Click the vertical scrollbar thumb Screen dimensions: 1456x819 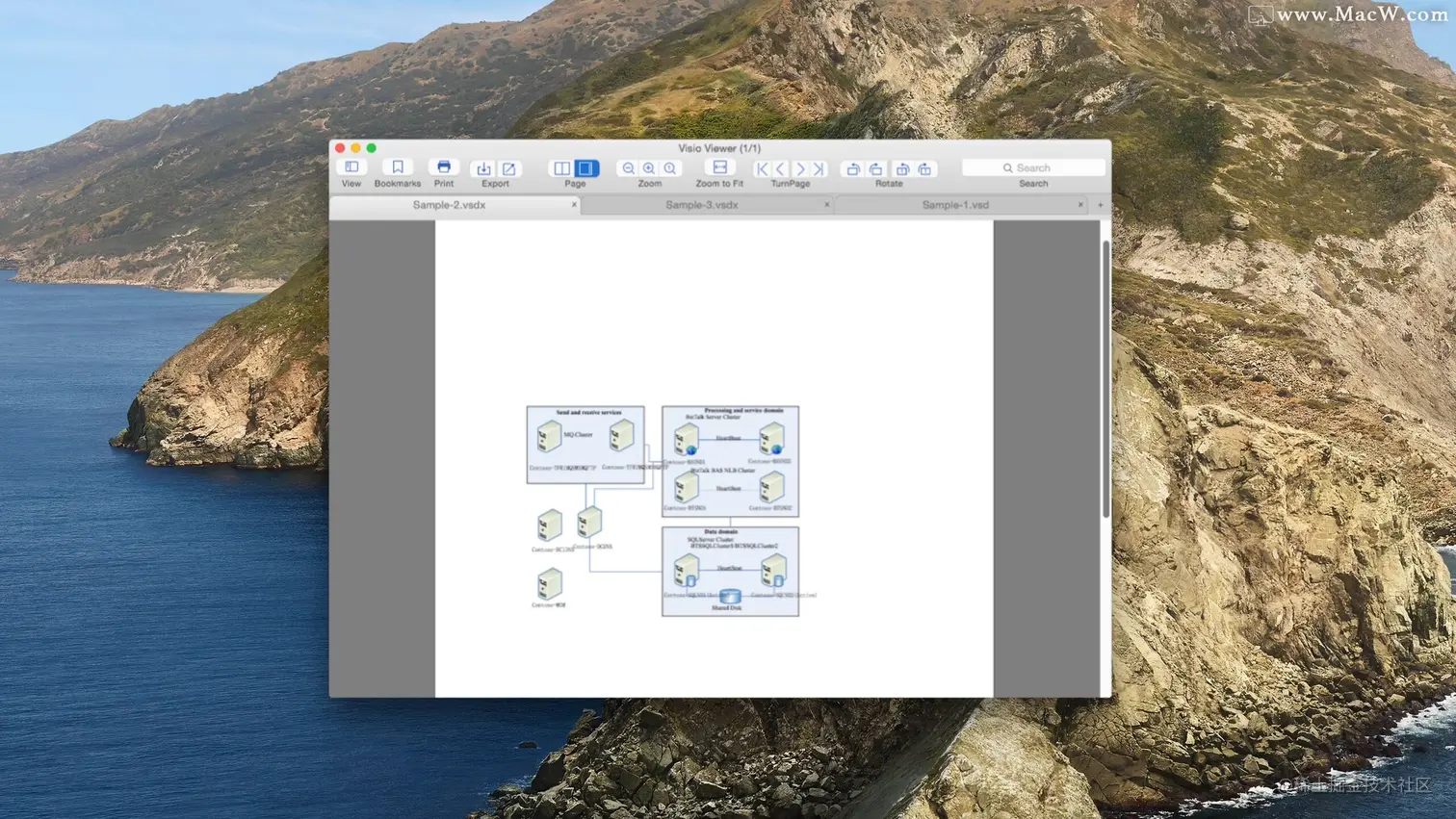pyautogui.click(x=1105, y=378)
